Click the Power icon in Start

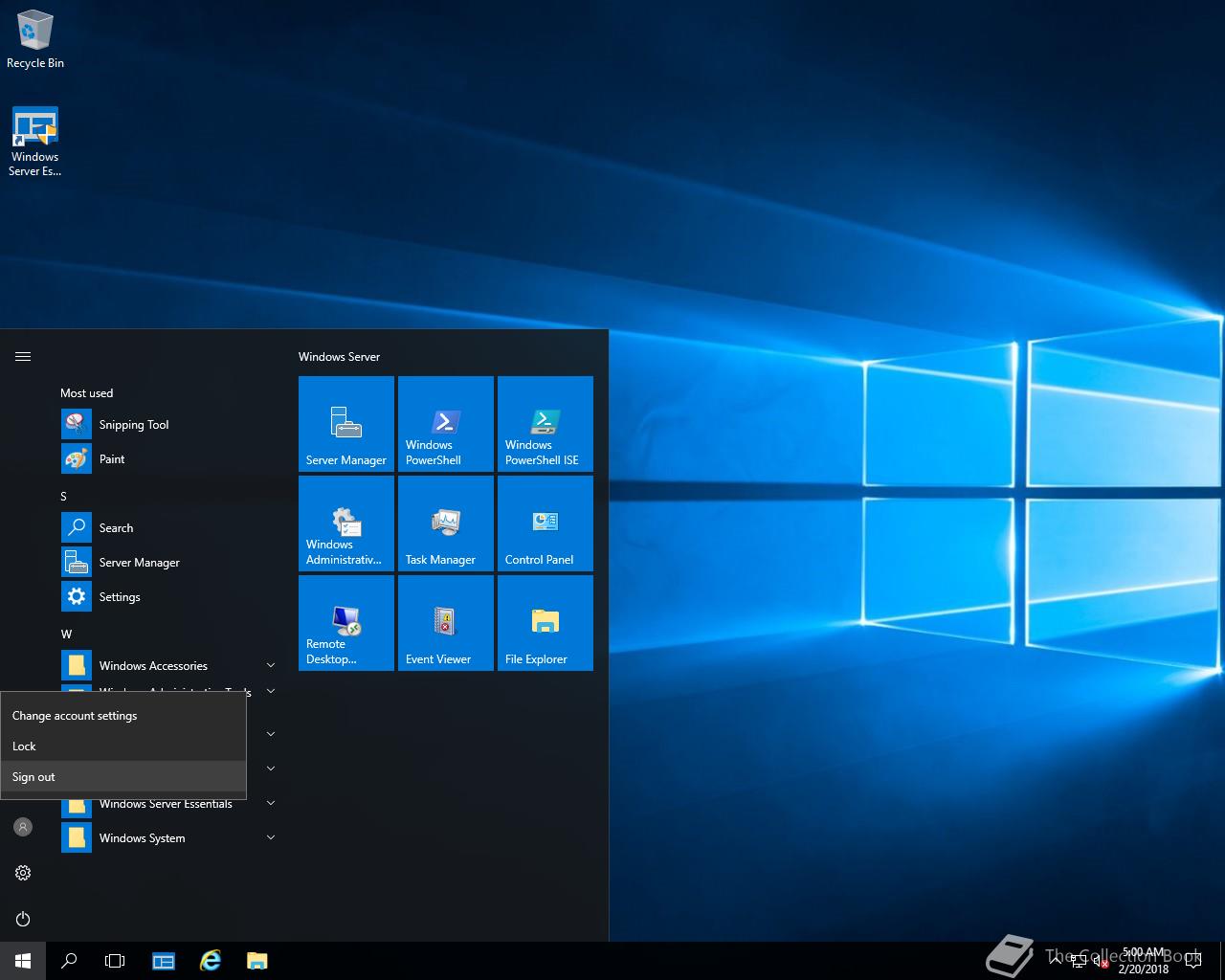tap(23, 919)
